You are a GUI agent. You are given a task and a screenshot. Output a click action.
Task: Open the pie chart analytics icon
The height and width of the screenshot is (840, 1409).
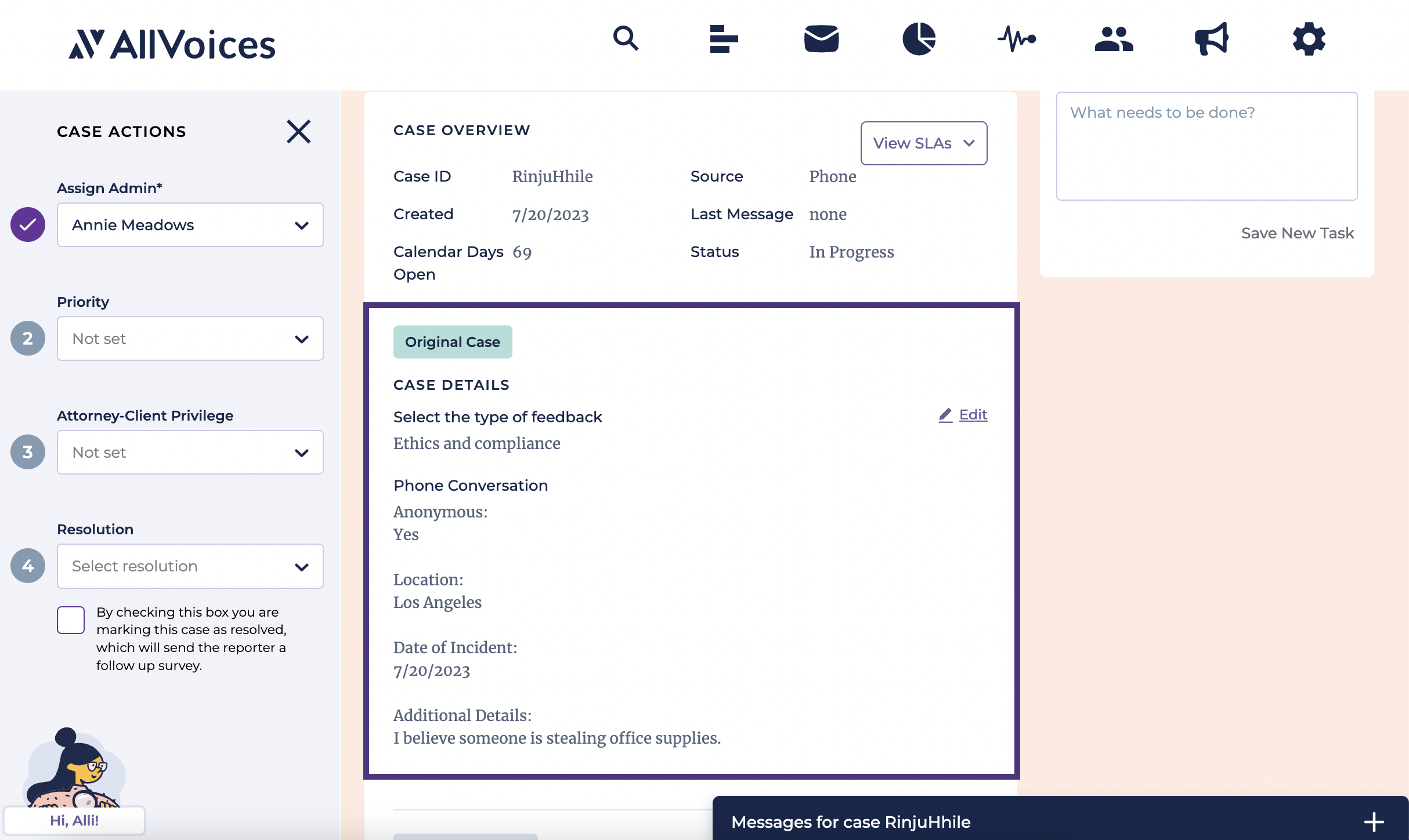point(919,39)
